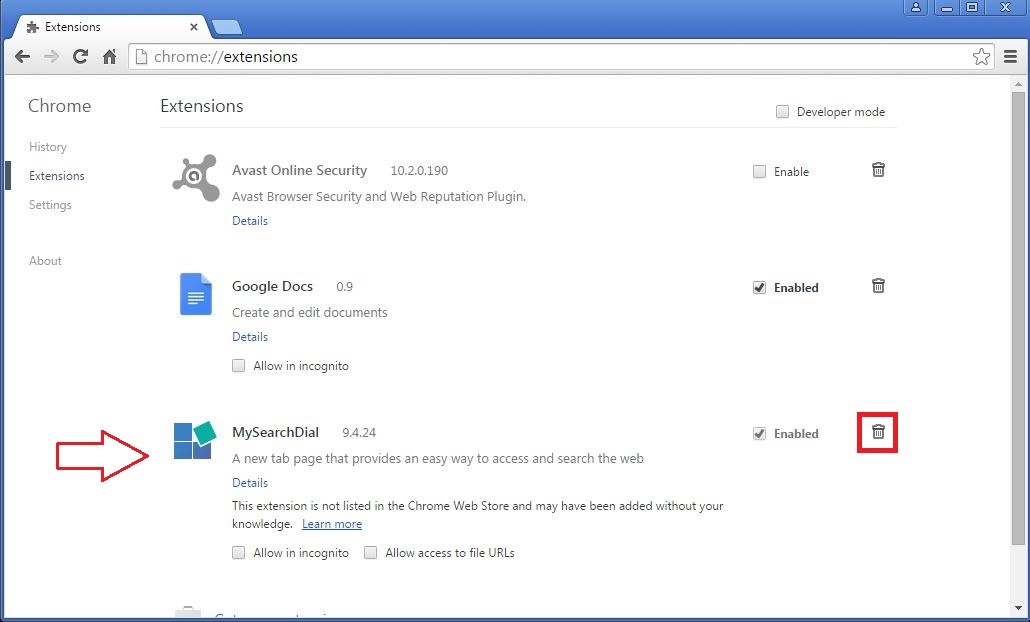The height and width of the screenshot is (622, 1030).
Task: Click the 'Avast Browser Security' description text
Action: 379,196
